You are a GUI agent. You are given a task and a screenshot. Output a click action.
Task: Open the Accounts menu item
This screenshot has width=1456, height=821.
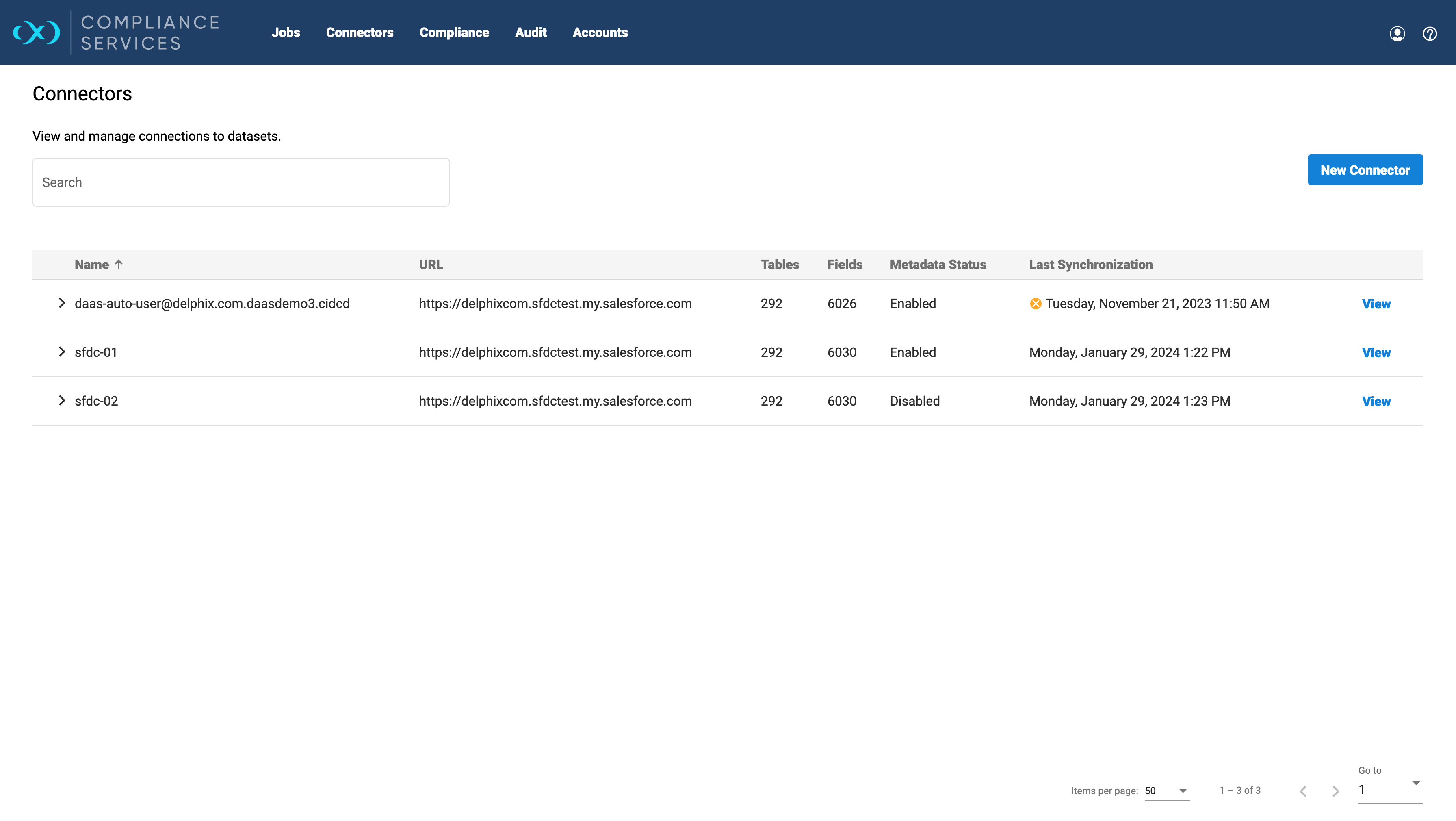coord(600,33)
